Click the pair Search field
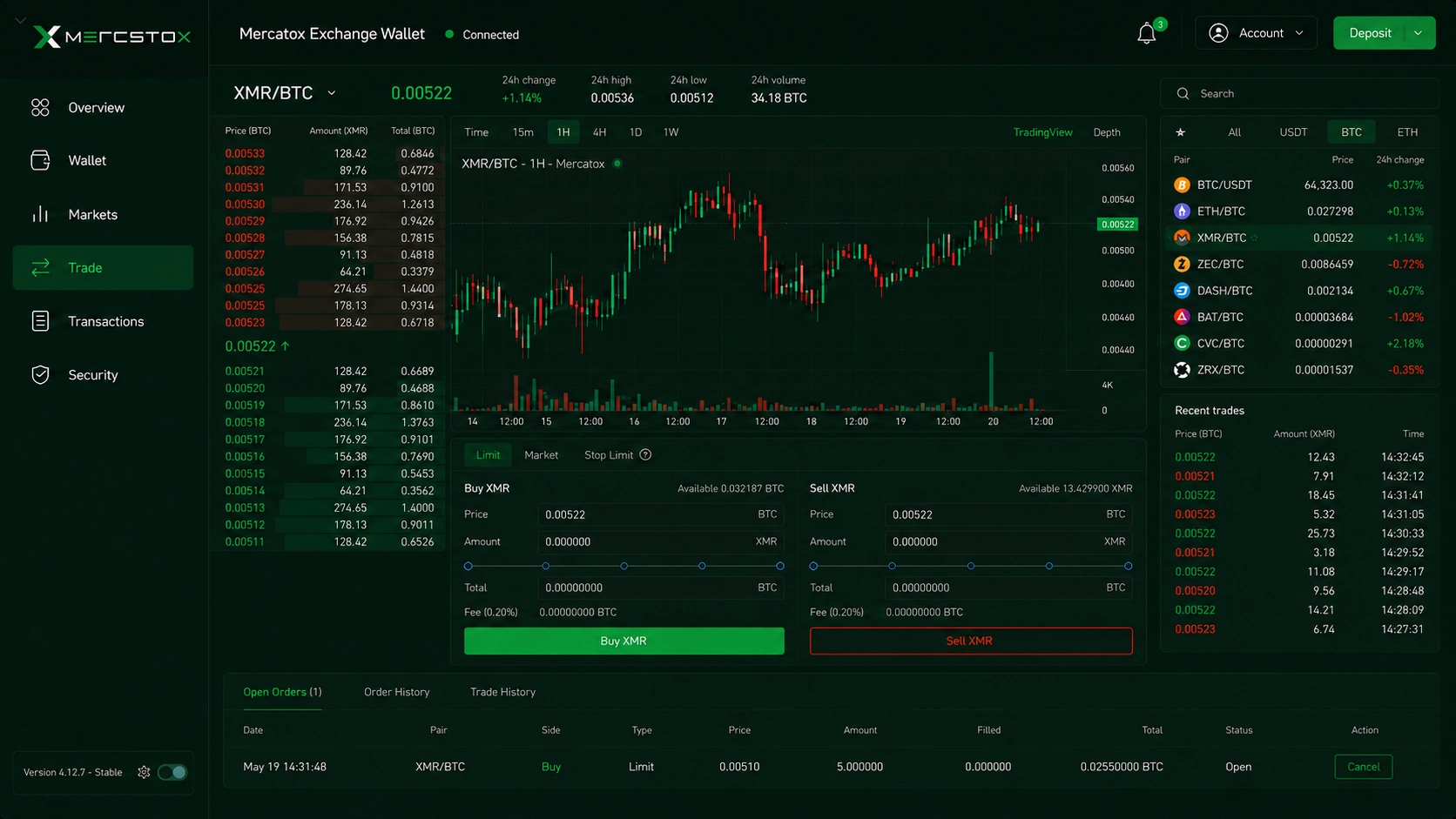The height and width of the screenshot is (819, 1456). [1299, 93]
